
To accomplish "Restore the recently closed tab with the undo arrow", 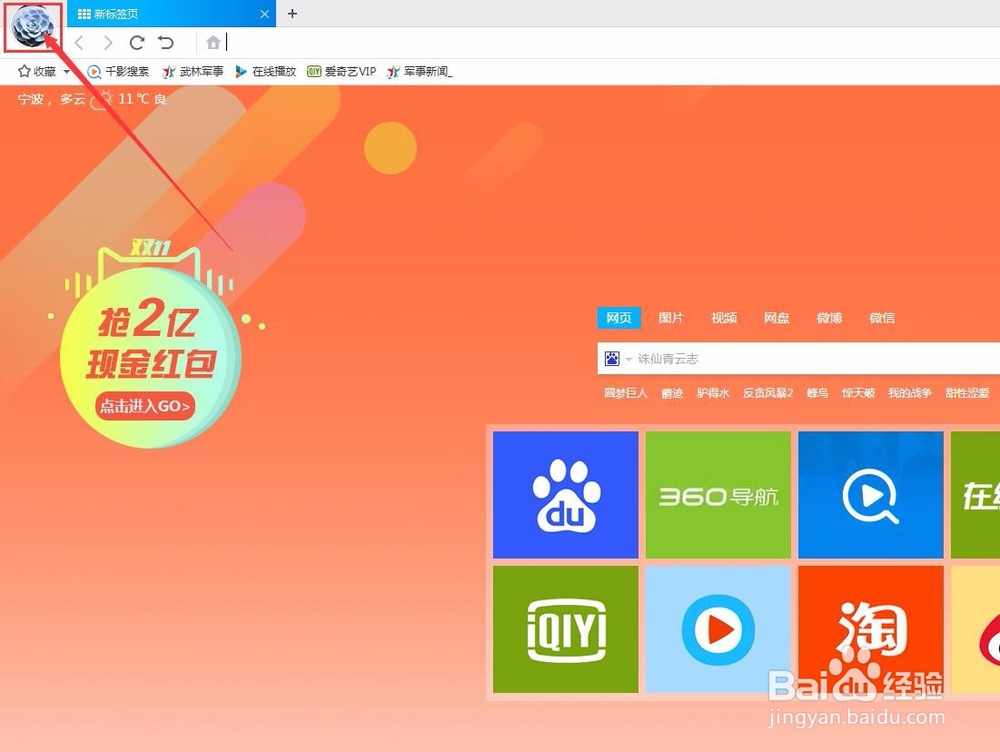I will point(166,43).
